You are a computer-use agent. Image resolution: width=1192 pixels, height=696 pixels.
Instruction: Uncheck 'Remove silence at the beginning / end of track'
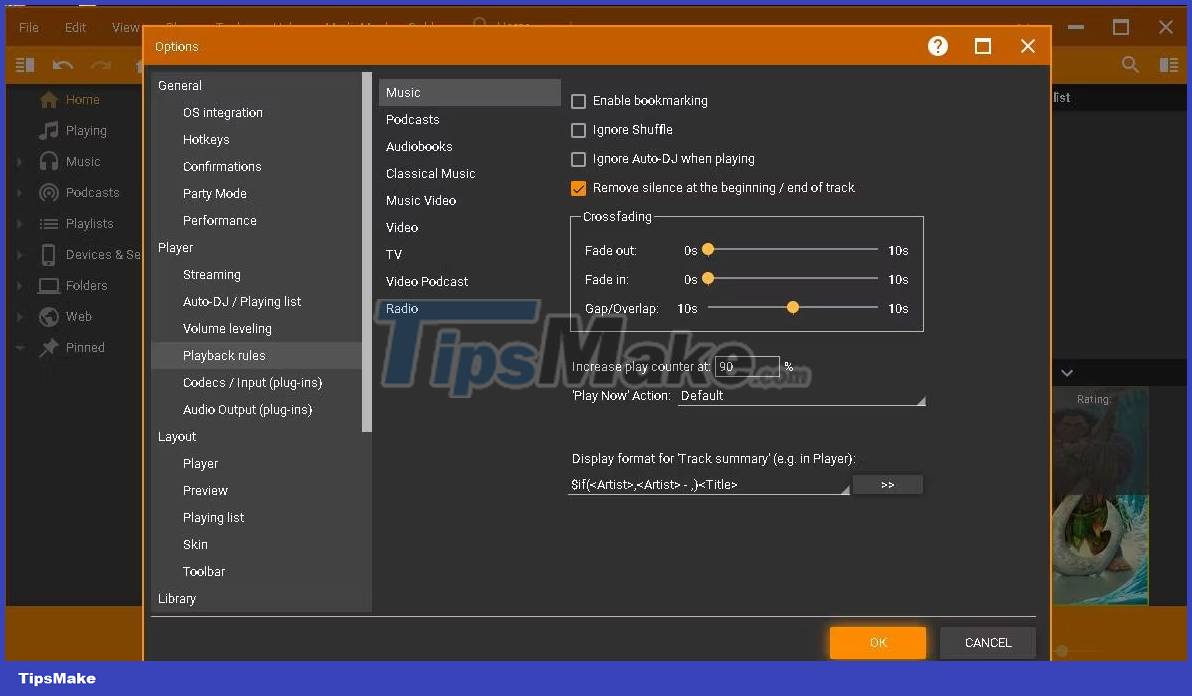(x=578, y=187)
